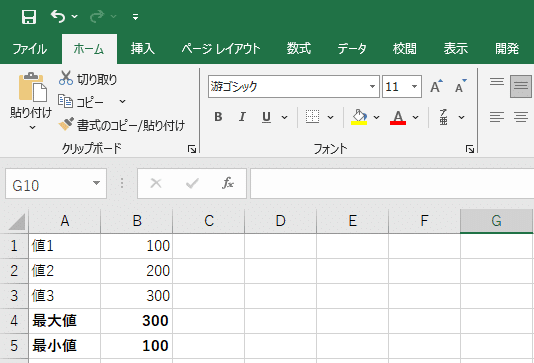Image resolution: width=534 pixels, height=363 pixels.
Task: Expand the Name Box dropdown arrow
Action: (x=96, y=184)
